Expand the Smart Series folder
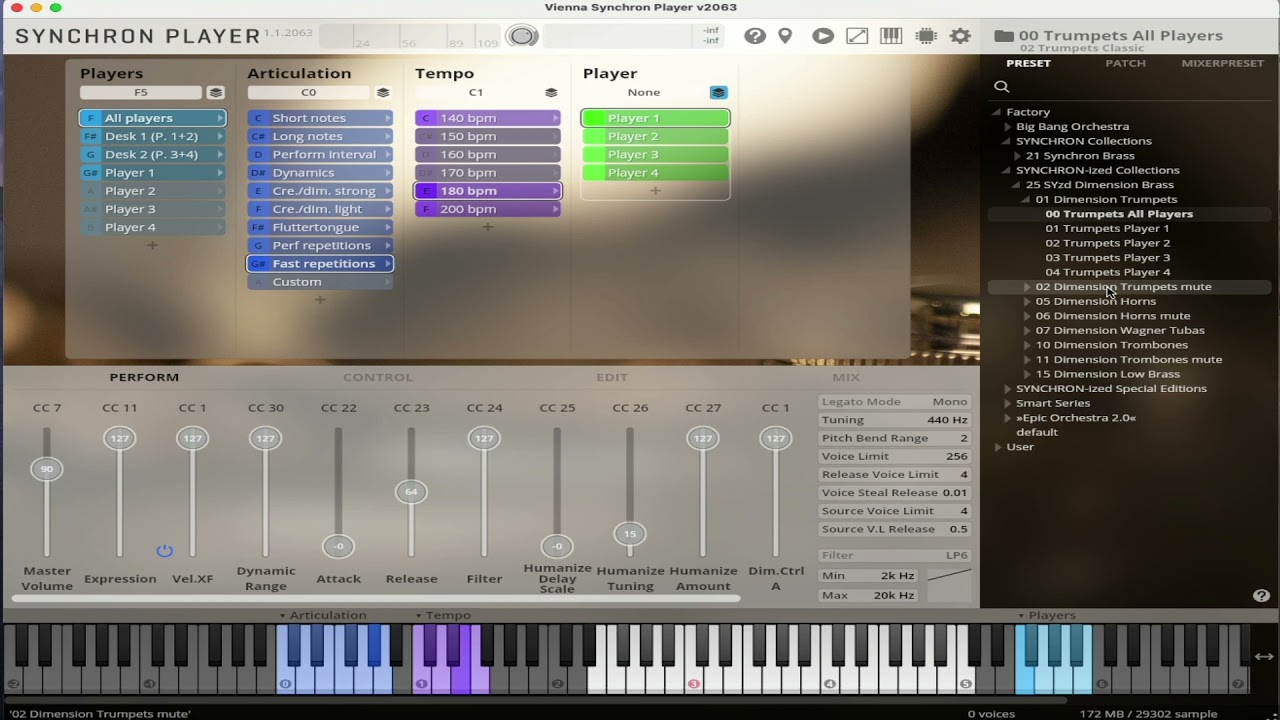Image resolution: width=1280 pixels, height=720 pixels. click(1007, 403)
